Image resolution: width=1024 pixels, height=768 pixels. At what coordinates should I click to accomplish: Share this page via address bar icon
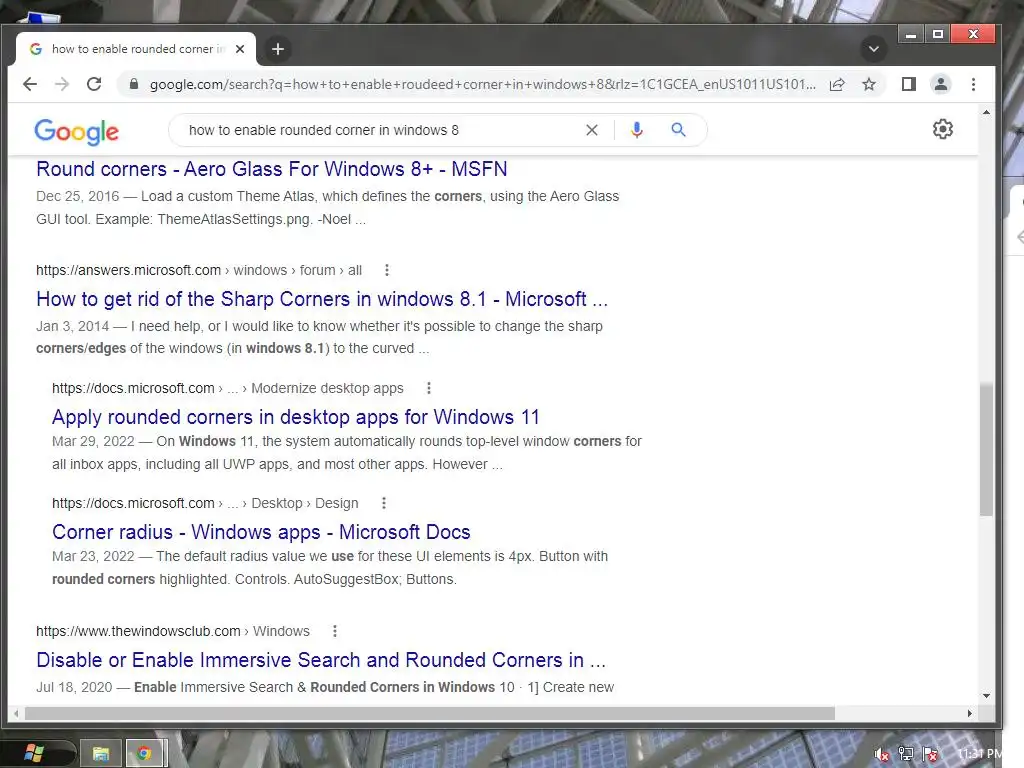[837, 84]
